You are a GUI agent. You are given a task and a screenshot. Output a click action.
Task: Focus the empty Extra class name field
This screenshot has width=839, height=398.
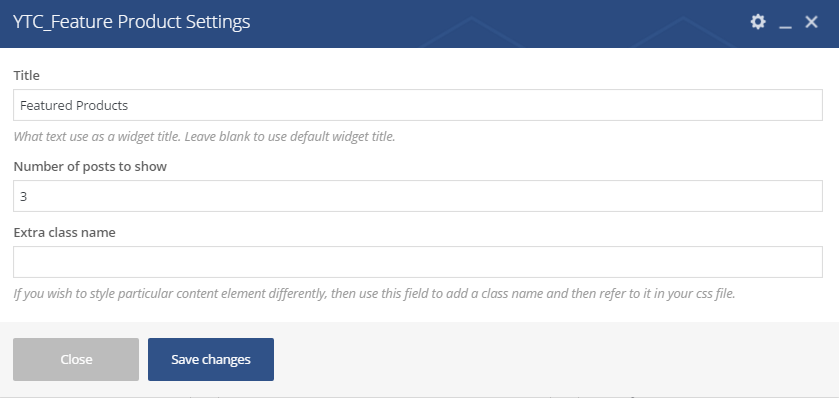pos(418,262)
